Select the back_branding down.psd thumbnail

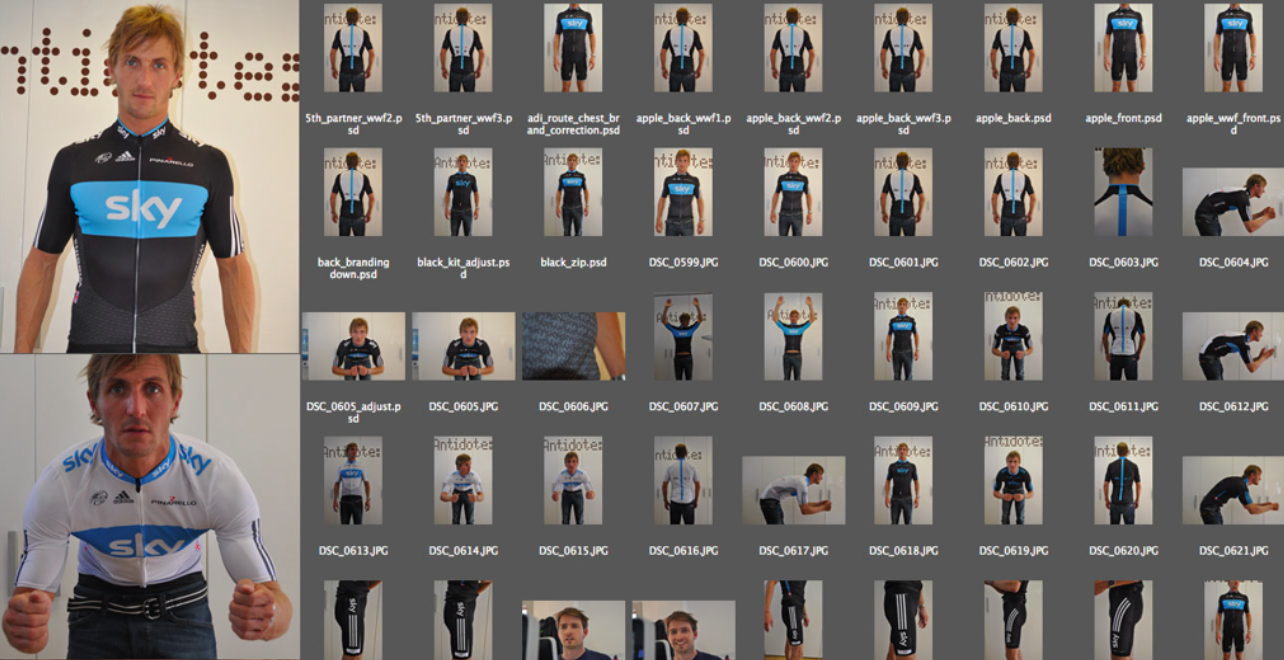(x=353, y=192)
